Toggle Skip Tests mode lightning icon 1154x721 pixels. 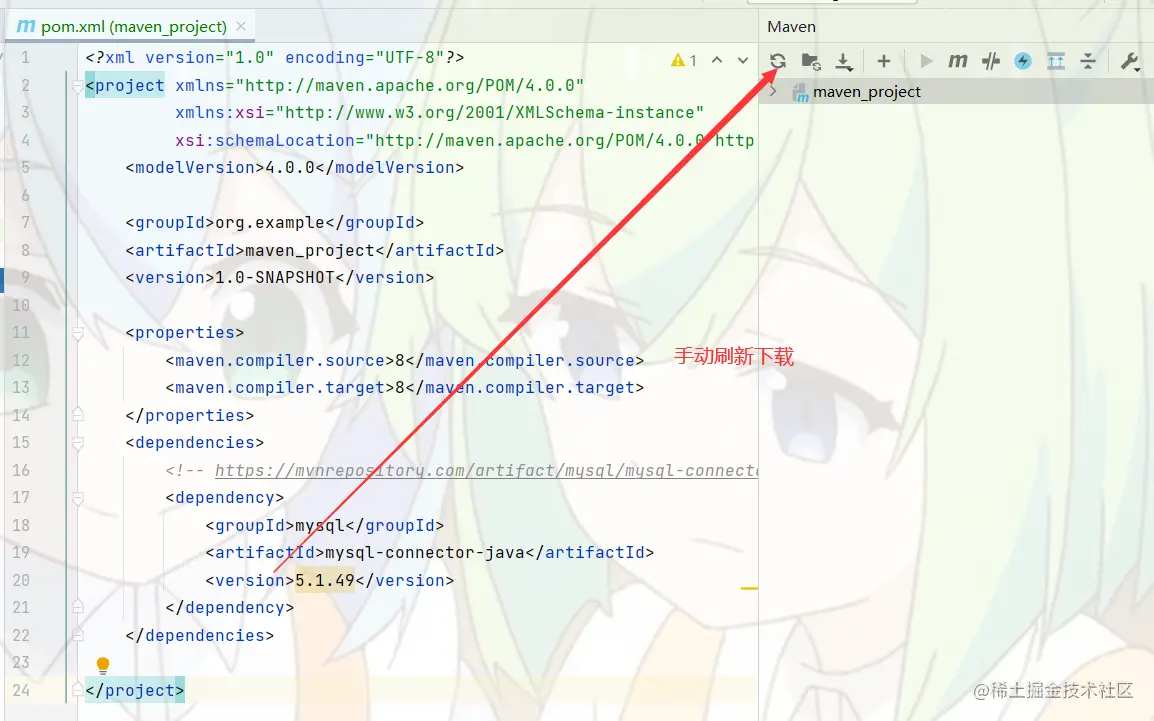coord(1023,61)
